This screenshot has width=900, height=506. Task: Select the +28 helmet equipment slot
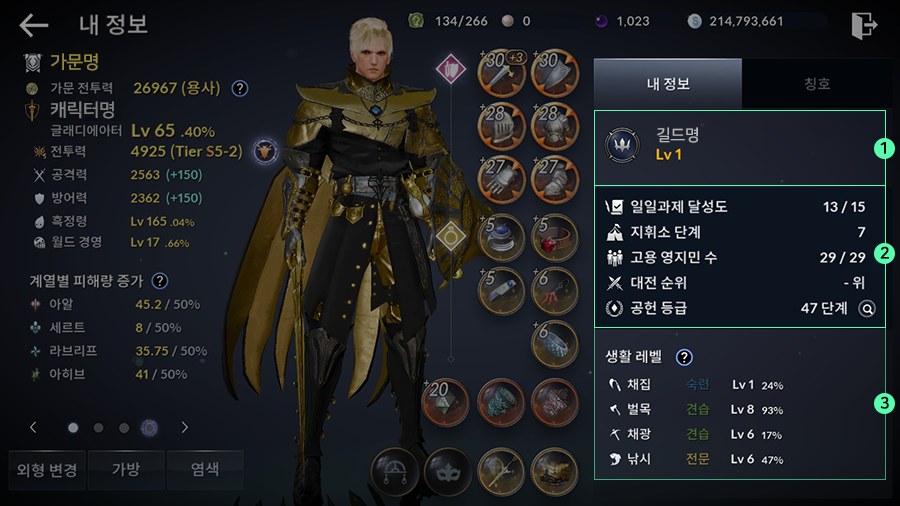[x=501, y=126]
